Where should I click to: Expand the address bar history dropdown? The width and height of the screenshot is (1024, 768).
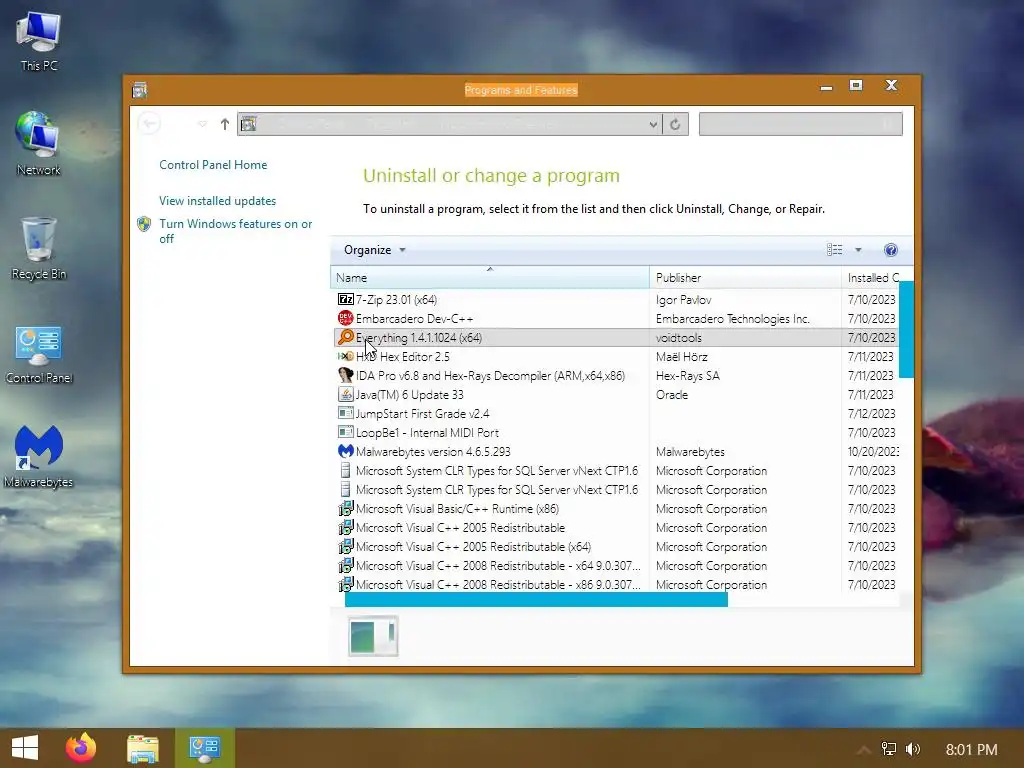pos(653,124)
